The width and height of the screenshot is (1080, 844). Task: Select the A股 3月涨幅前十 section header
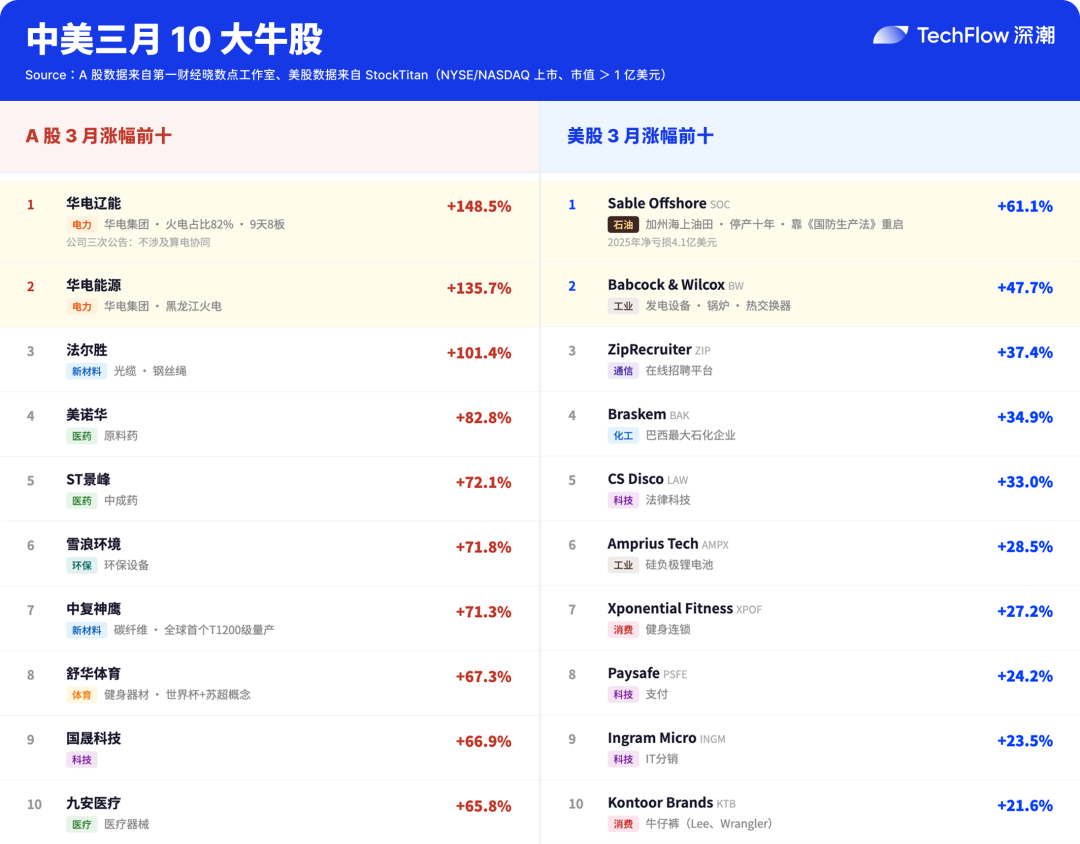tap(98, 136)
